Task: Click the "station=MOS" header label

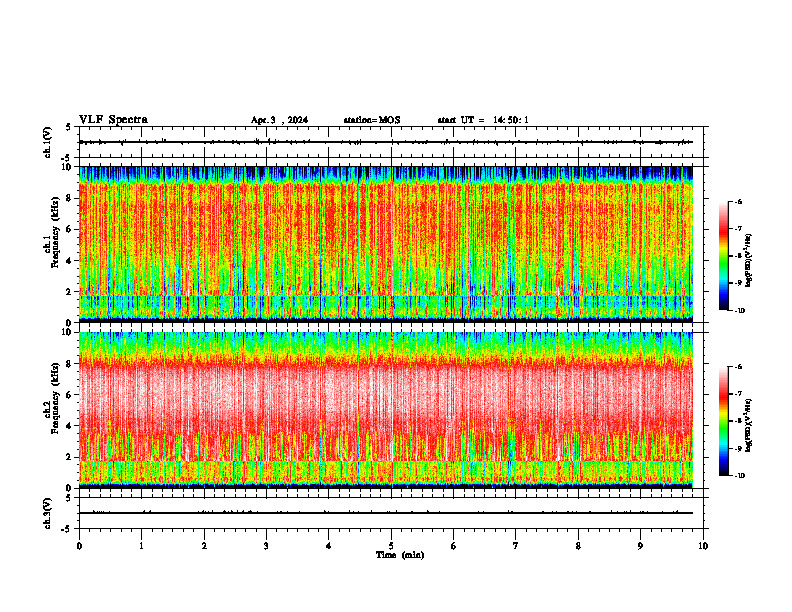Action: point(372,120)
